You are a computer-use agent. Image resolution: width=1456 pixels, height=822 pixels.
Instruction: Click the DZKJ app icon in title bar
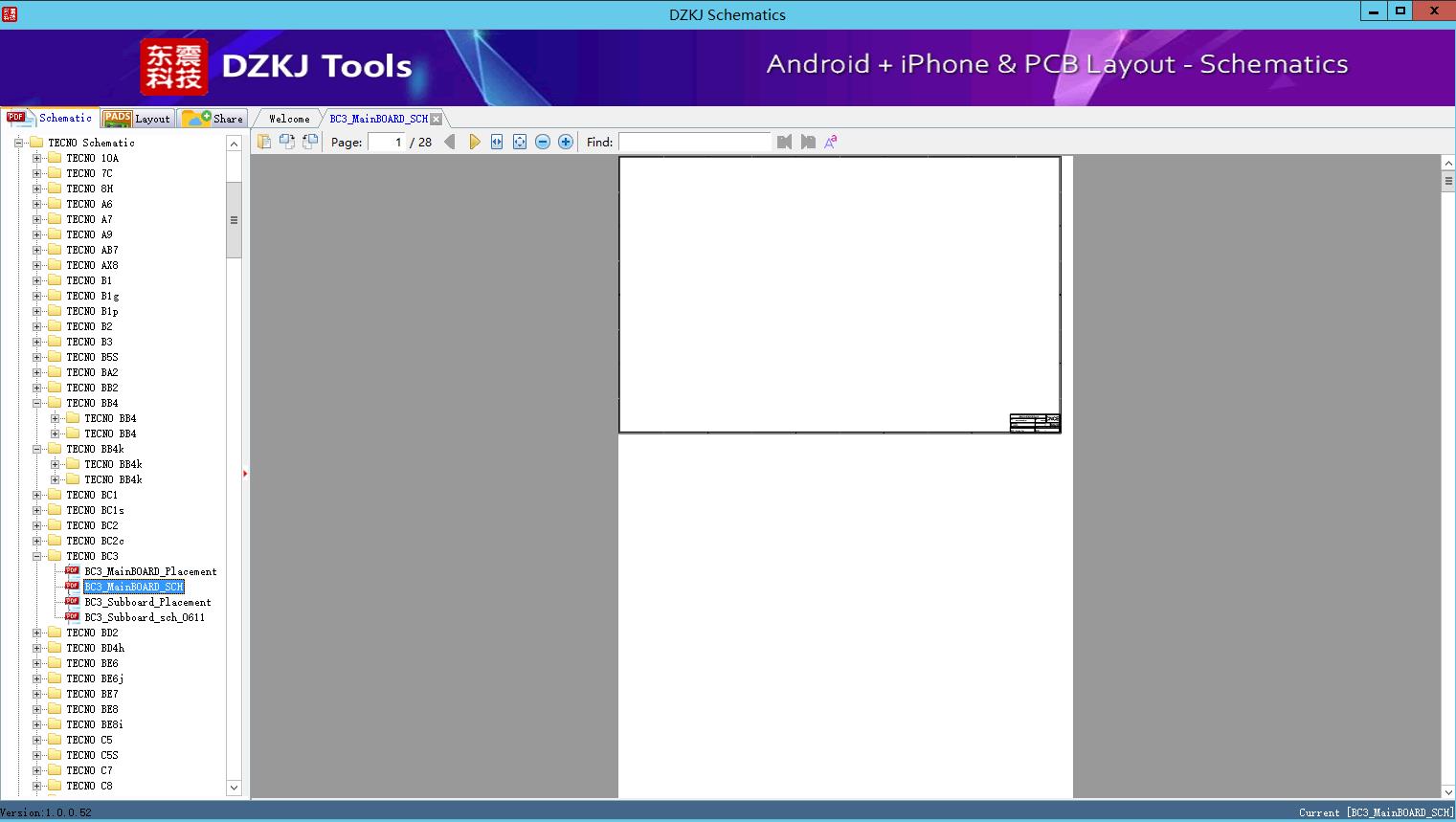click(10, 13)
